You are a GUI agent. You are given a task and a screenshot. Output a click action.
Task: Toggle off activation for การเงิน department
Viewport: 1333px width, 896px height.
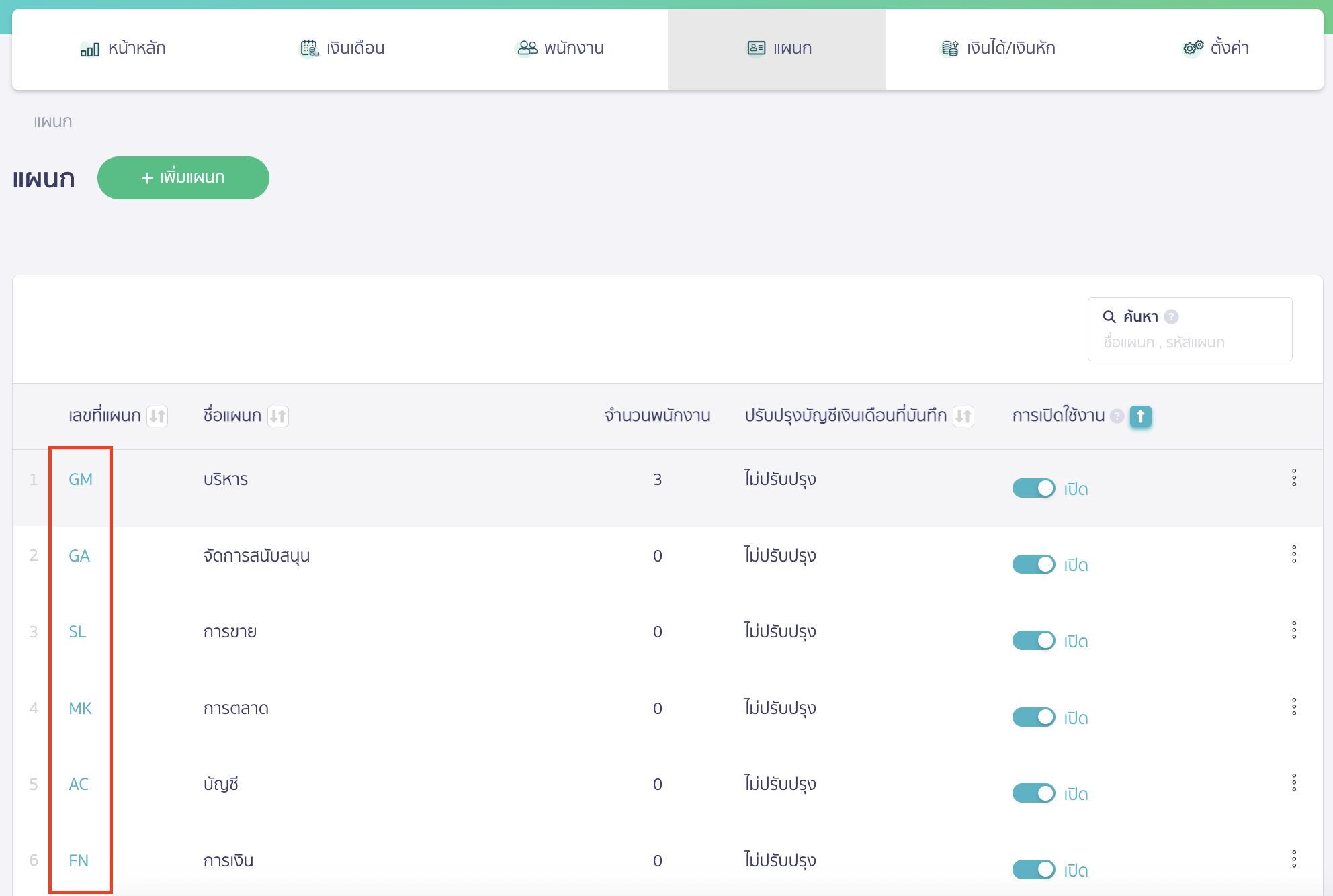pyautogui.click(x=1034, y=869)
